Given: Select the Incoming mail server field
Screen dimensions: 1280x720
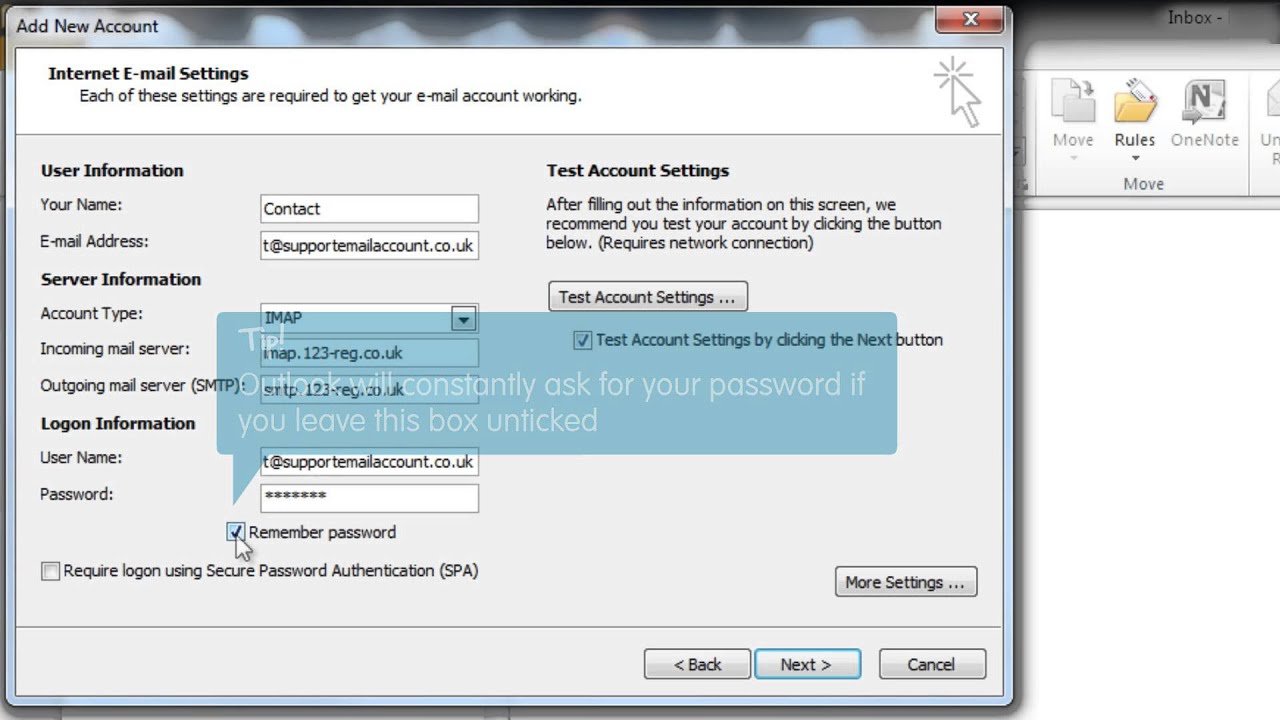Looking at the screenshot, I should 369,353.
